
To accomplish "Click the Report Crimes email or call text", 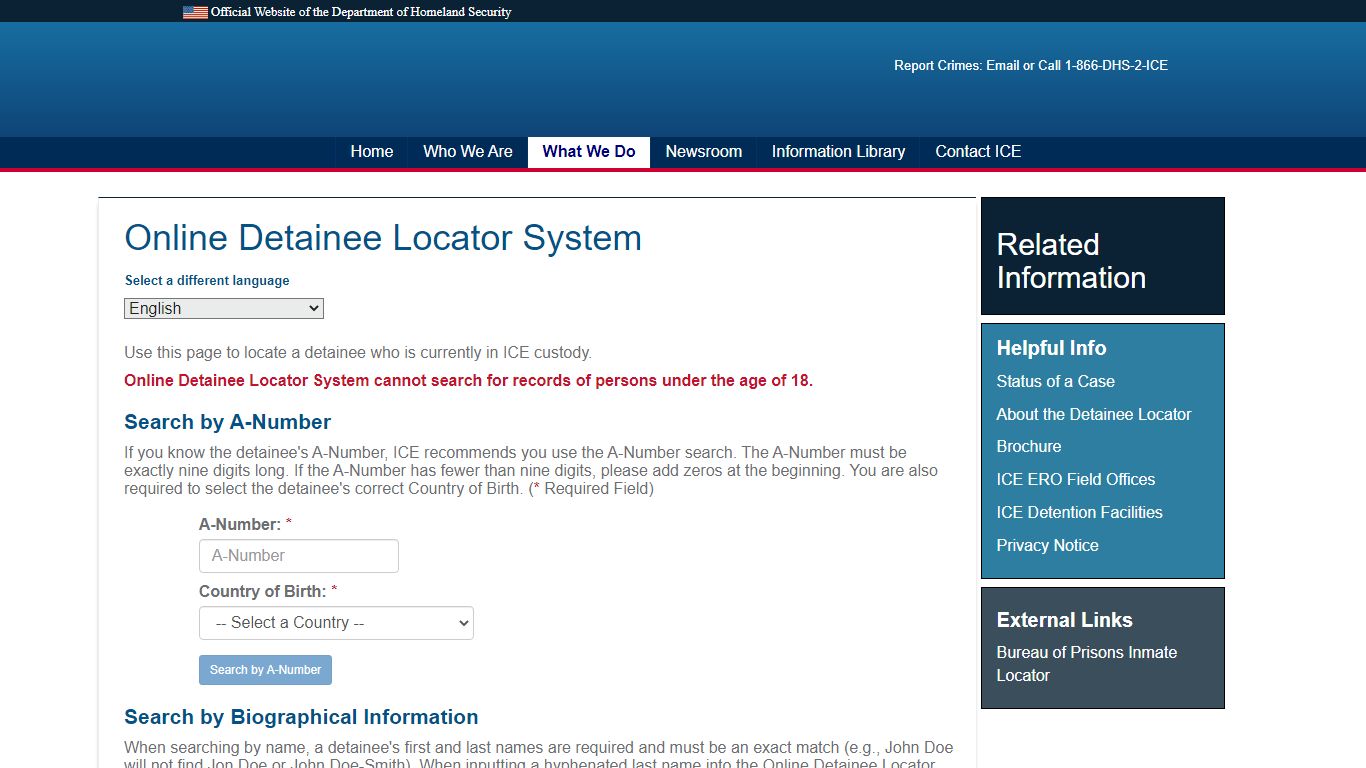I will pyautogui.click(x=1031, y=65).
